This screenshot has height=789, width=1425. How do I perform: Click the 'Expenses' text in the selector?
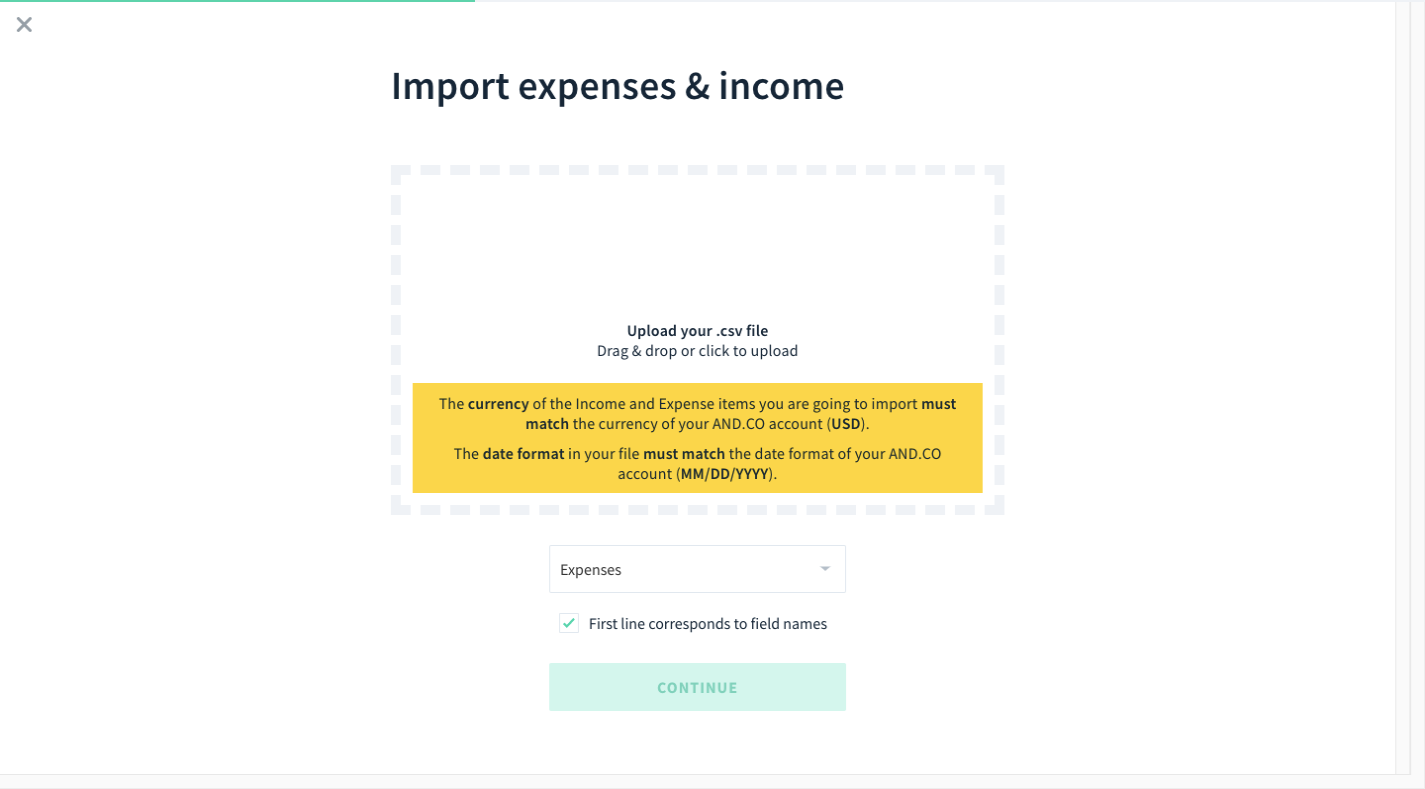click(x=590, y=570)
